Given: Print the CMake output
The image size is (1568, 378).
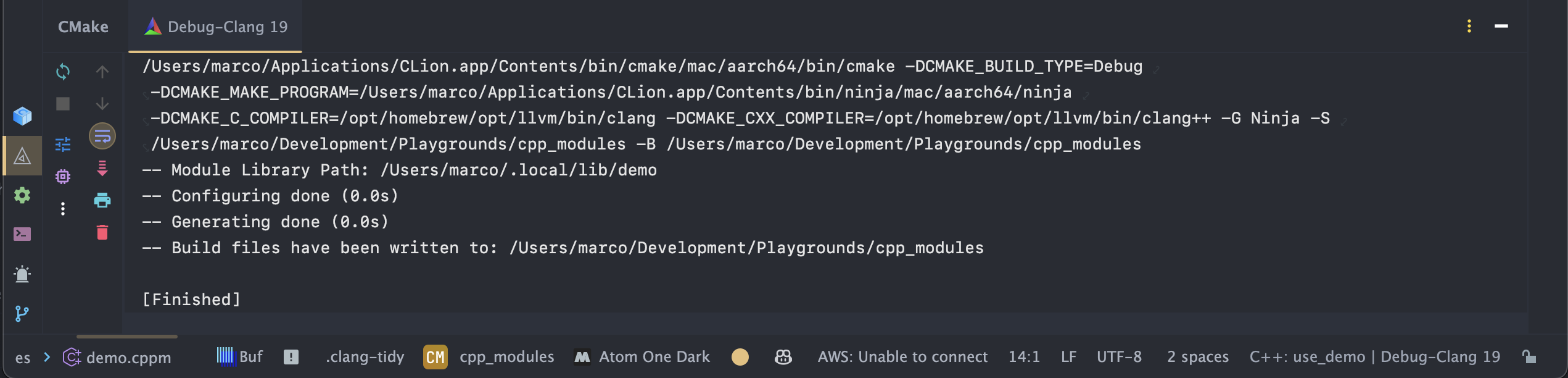Looking at the screenshot, I should click(x=102, y=200).
